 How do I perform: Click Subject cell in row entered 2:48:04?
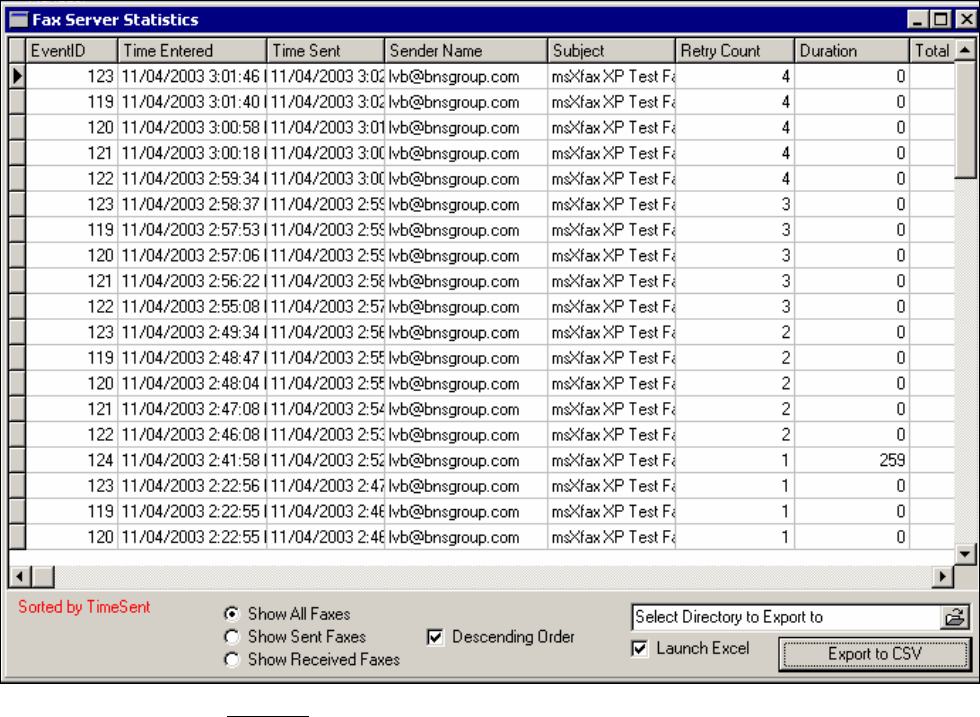pos(612,384)
